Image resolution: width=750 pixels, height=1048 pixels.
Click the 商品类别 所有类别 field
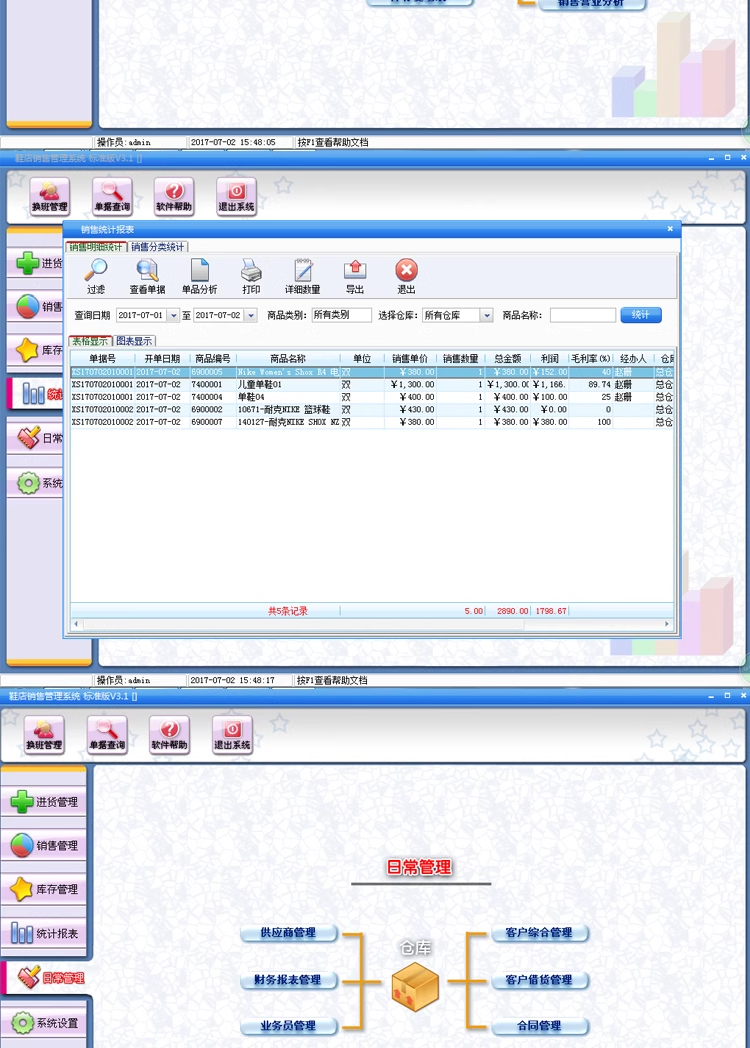(341, 315)
